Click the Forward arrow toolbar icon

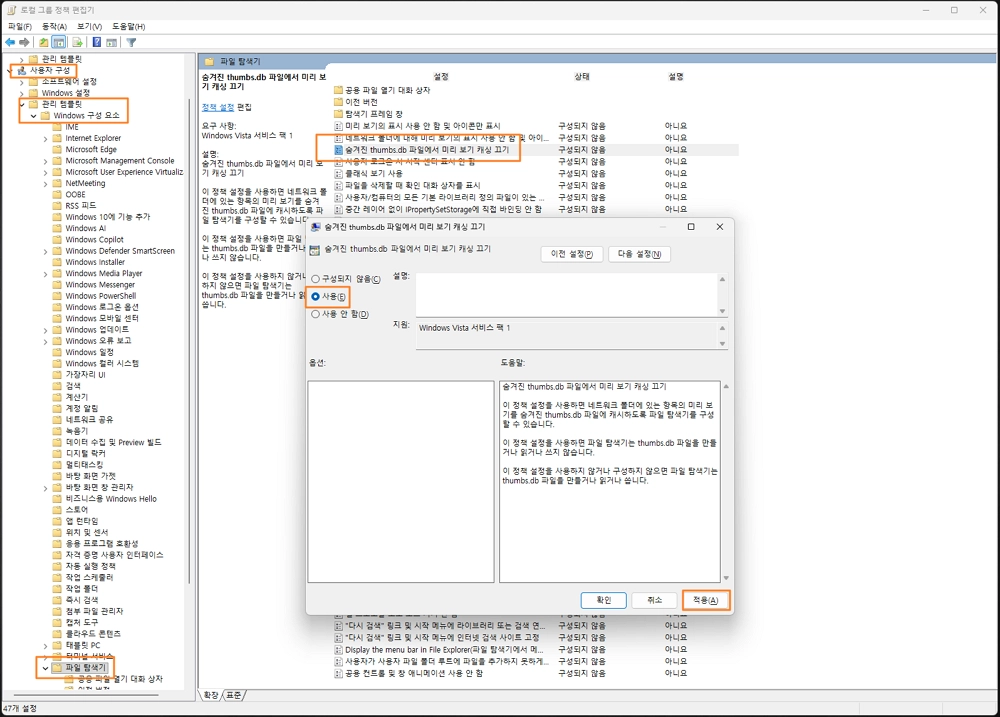click(24, 43)
